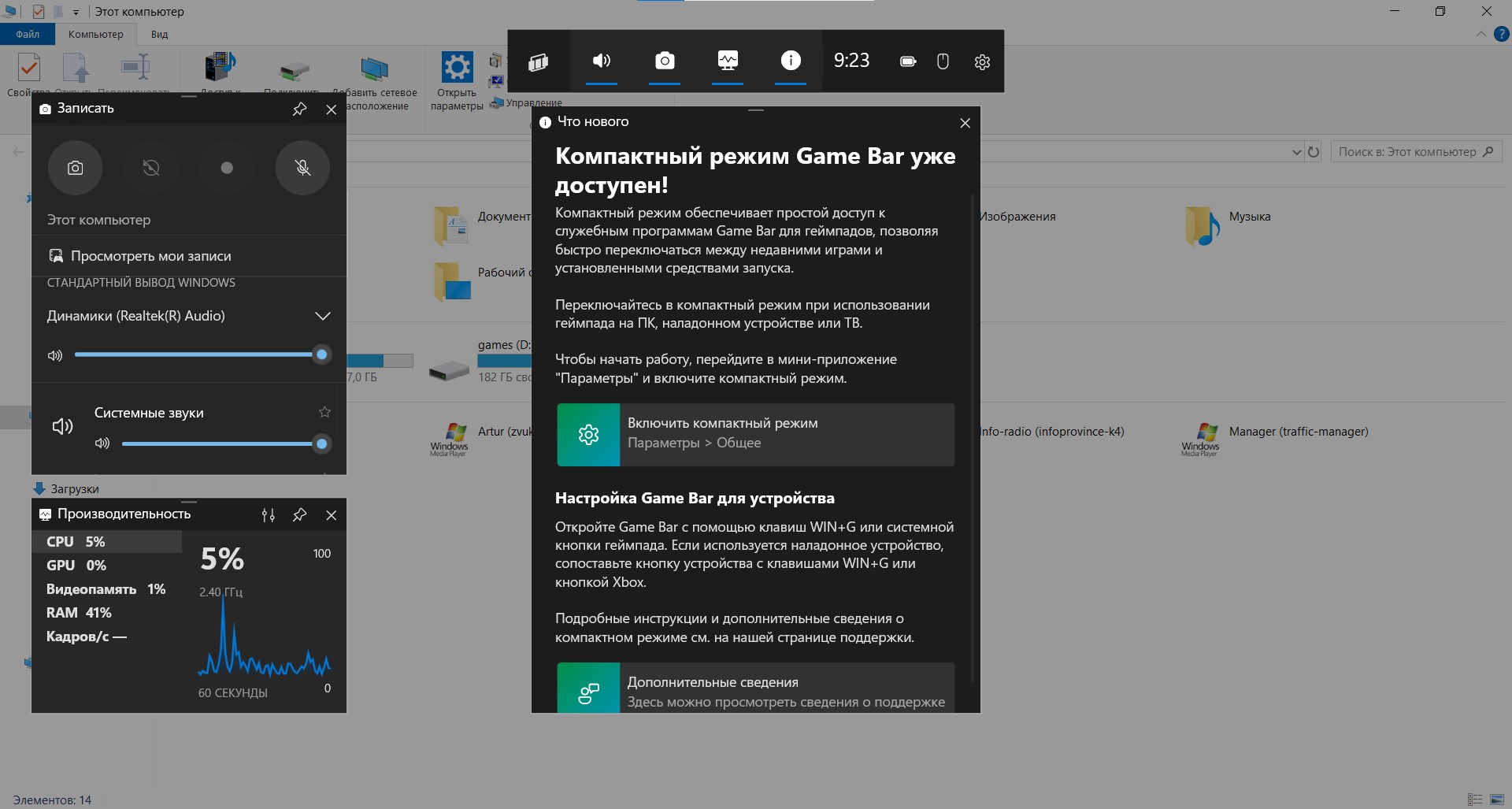Select "Manager (traffic-manager)" media device icon
This screenshot has height=809, width=1512.
(x=1200, y=439)
